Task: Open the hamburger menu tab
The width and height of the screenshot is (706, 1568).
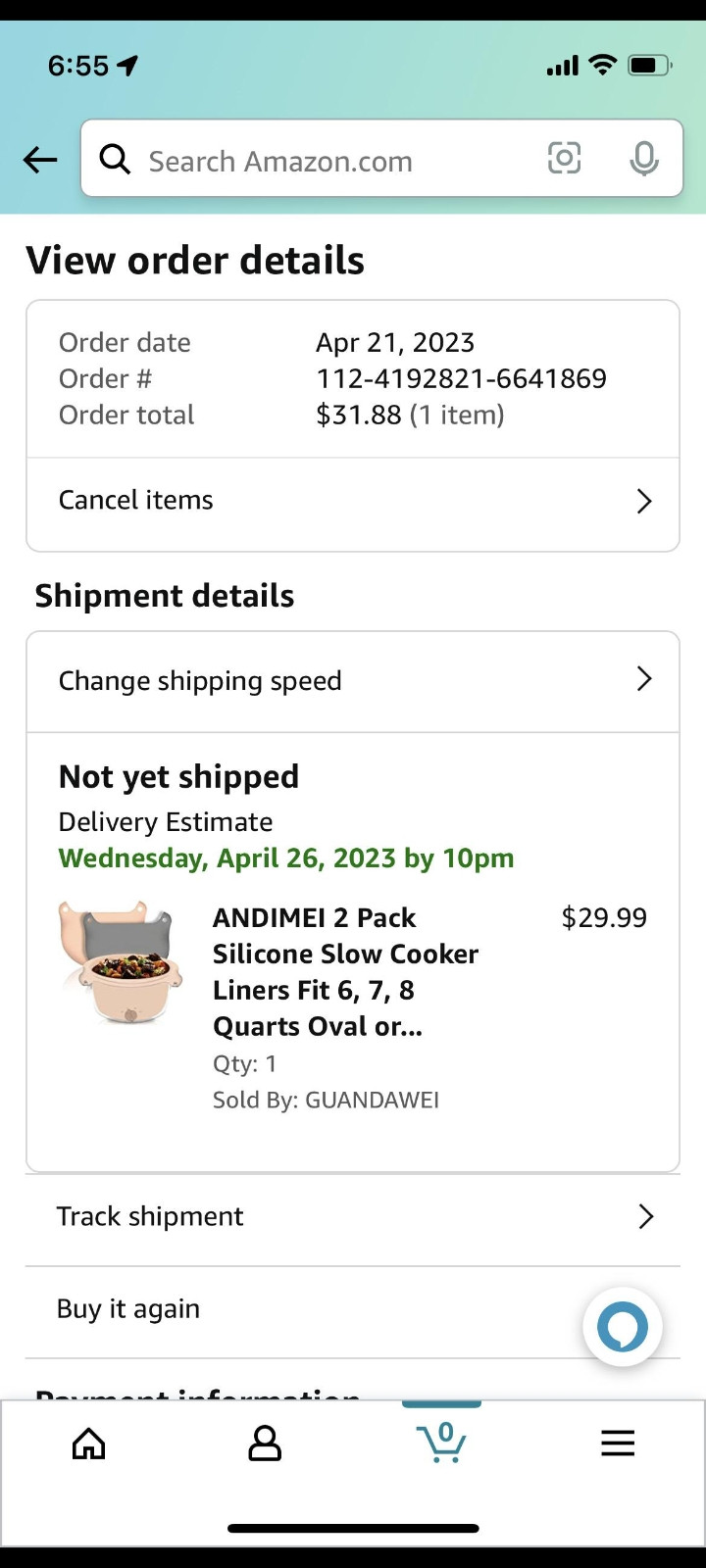Action: pos(618,1444)
